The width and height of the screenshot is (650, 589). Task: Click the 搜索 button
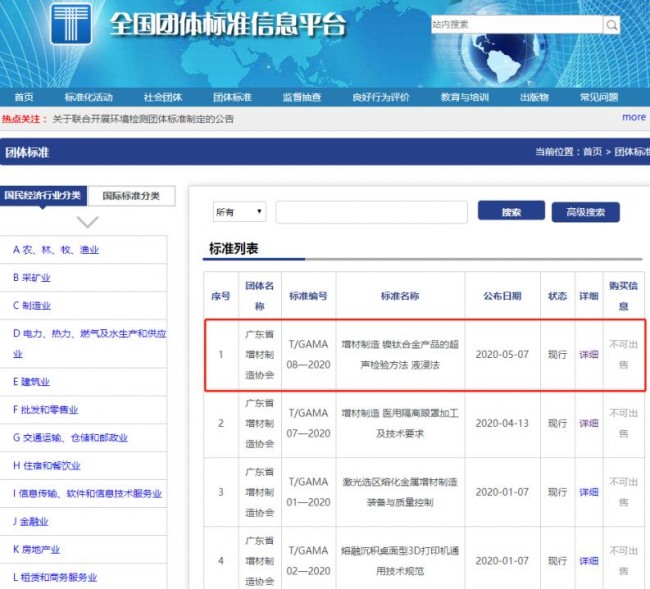click(x=511, y=211)
